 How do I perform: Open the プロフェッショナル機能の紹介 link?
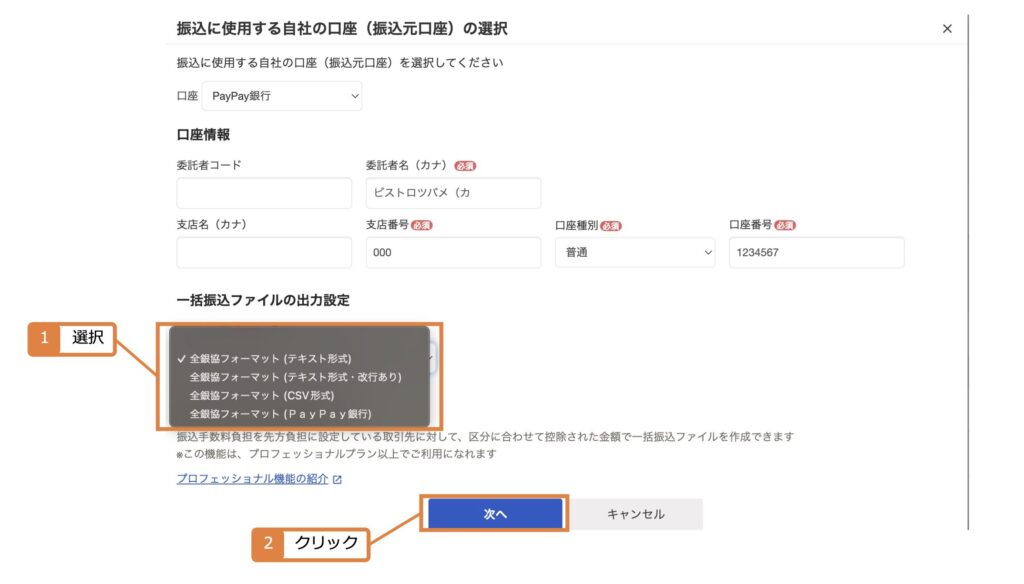pos(252,479)
